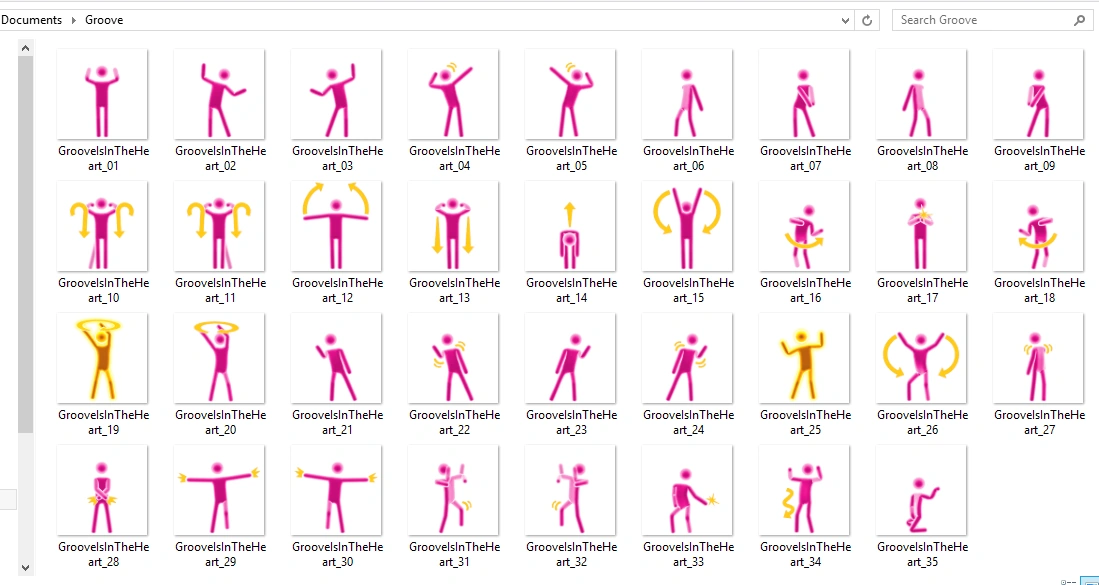
Task: Open the address bar dropdown arrow
Action: click(845, 19)
